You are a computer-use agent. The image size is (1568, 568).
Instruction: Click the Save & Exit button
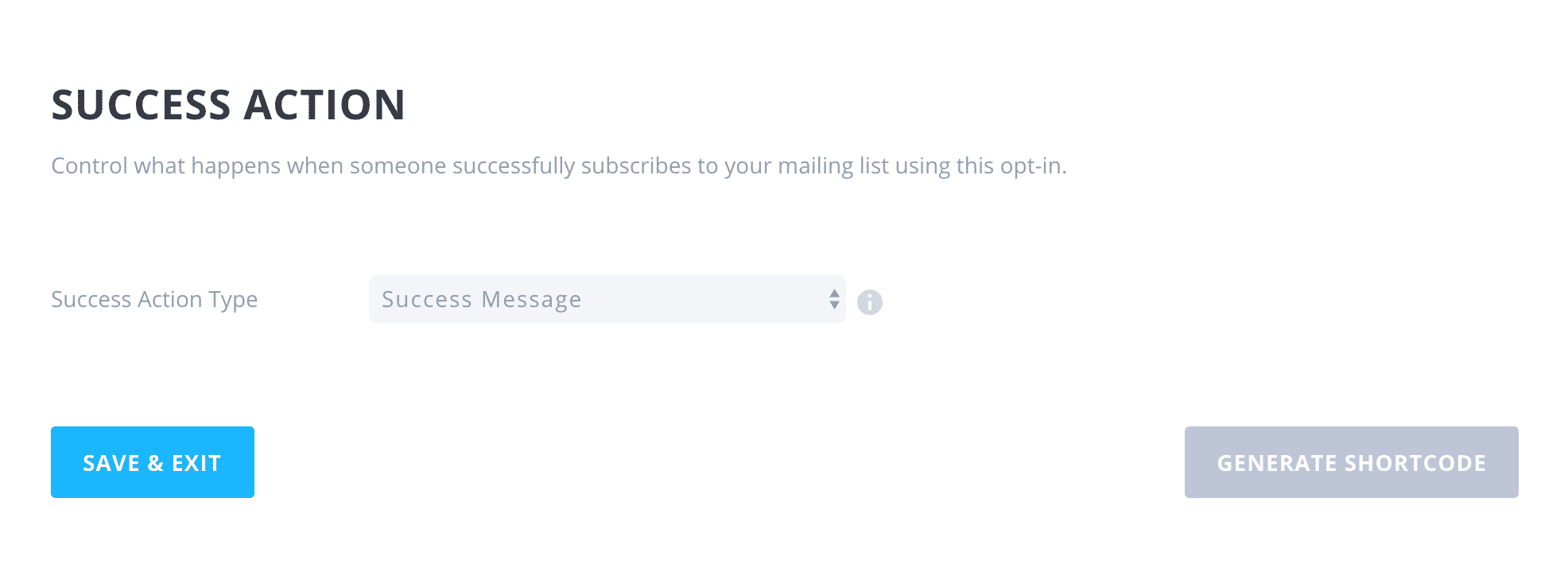coord(153,462)
